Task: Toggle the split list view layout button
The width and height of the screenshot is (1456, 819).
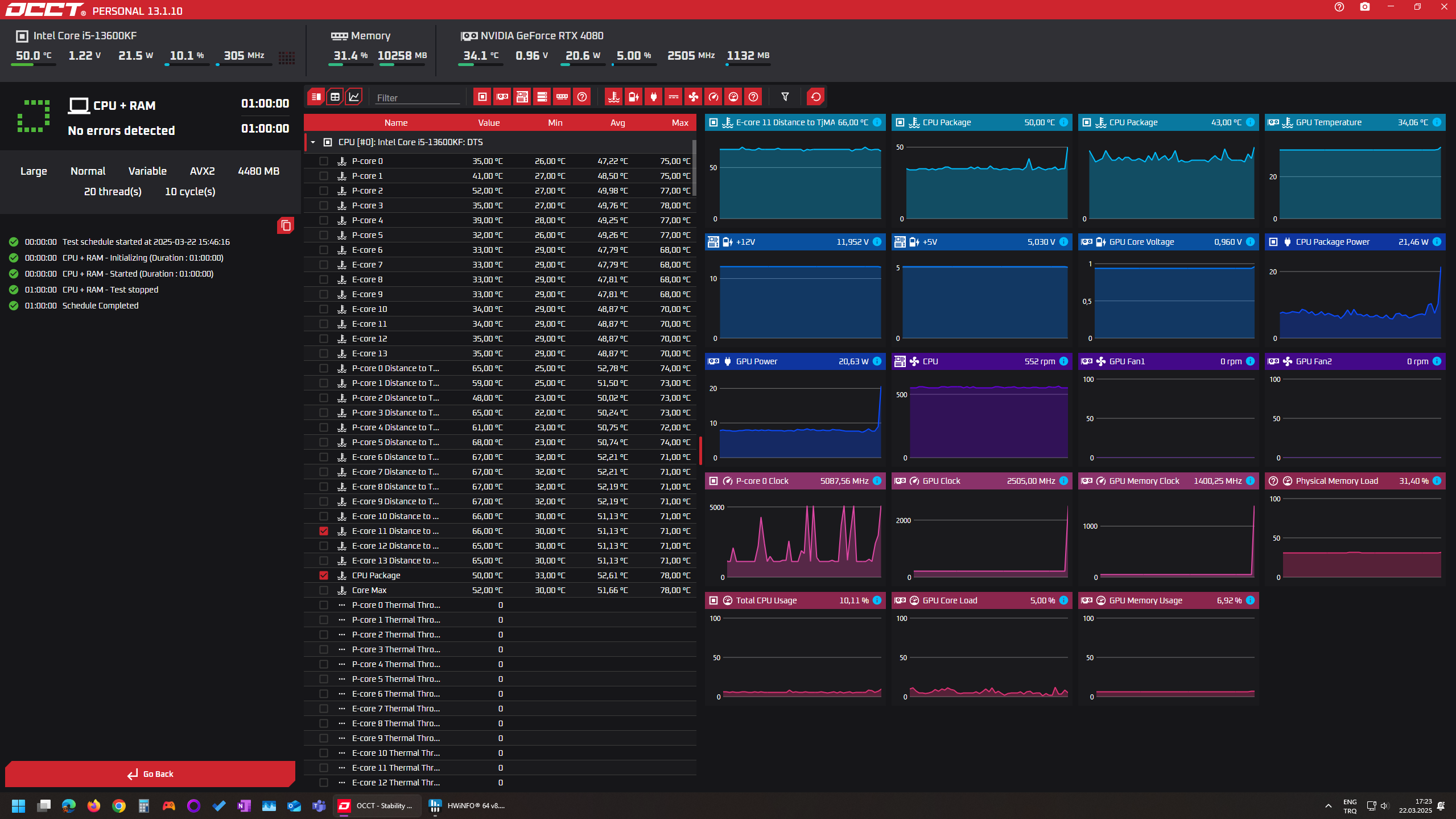Action: tap(316, 97)
